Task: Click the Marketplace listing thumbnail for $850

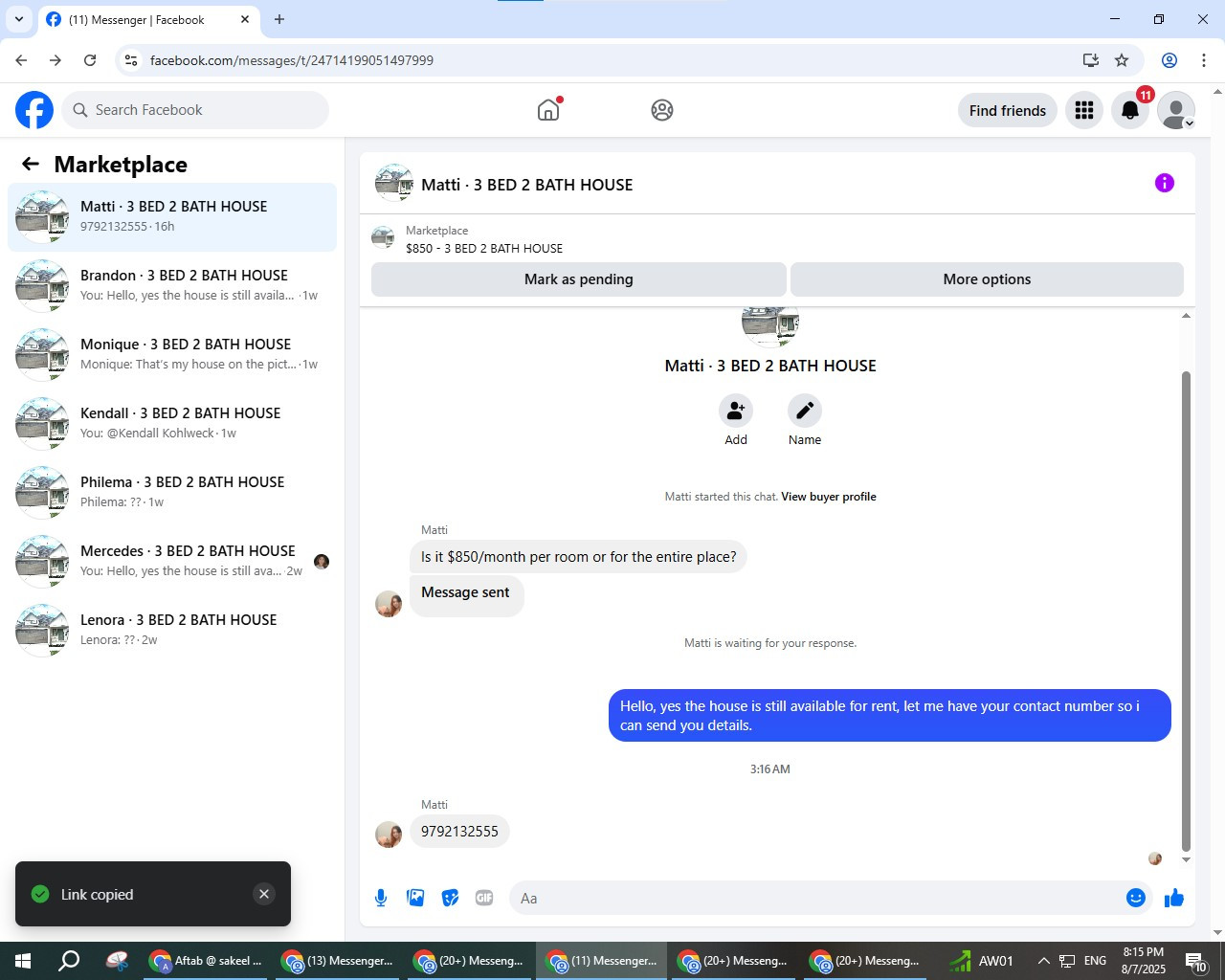Action: (383, 238)
